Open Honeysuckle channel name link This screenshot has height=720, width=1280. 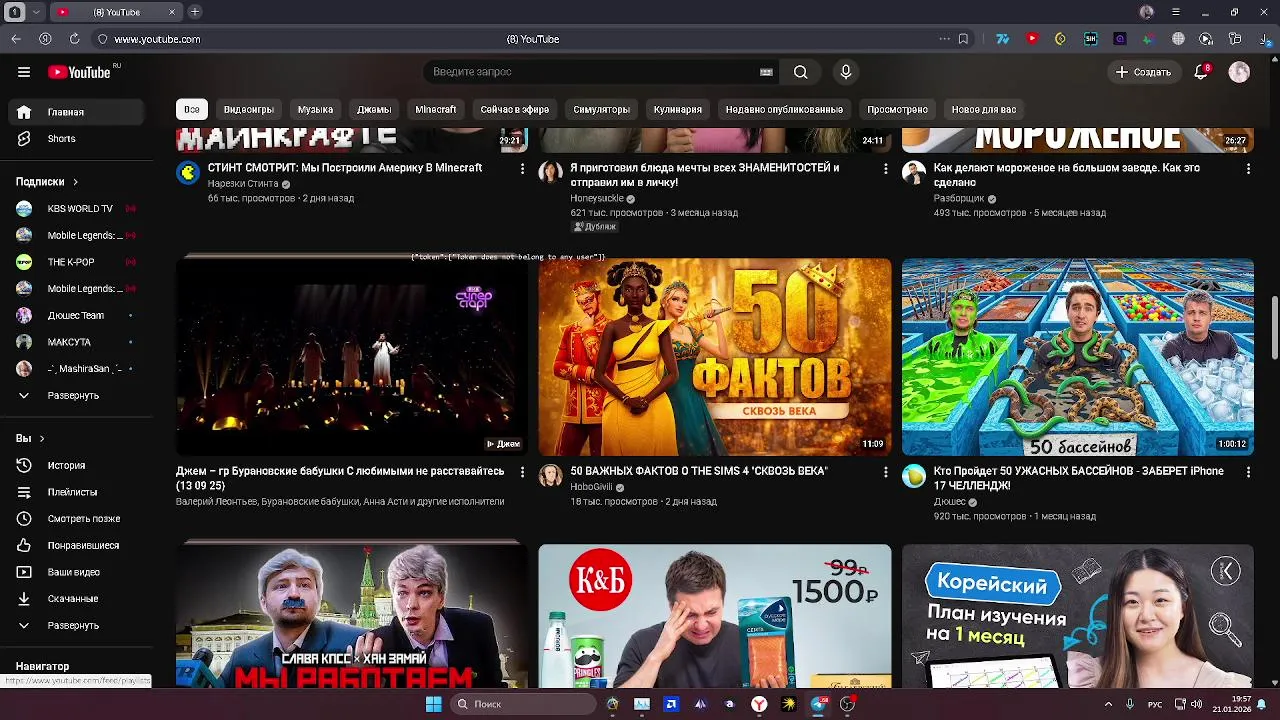[x=597, y=198]
